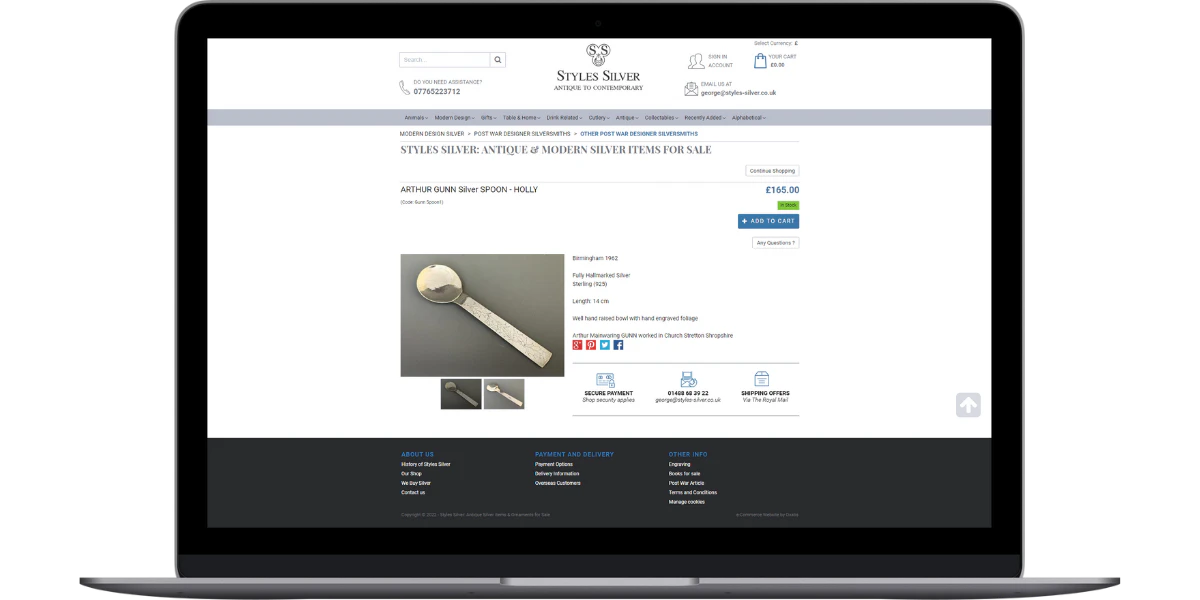1200x600 pixels.
Task: Share product on Facebook
Action: click(x=618, y=345)
